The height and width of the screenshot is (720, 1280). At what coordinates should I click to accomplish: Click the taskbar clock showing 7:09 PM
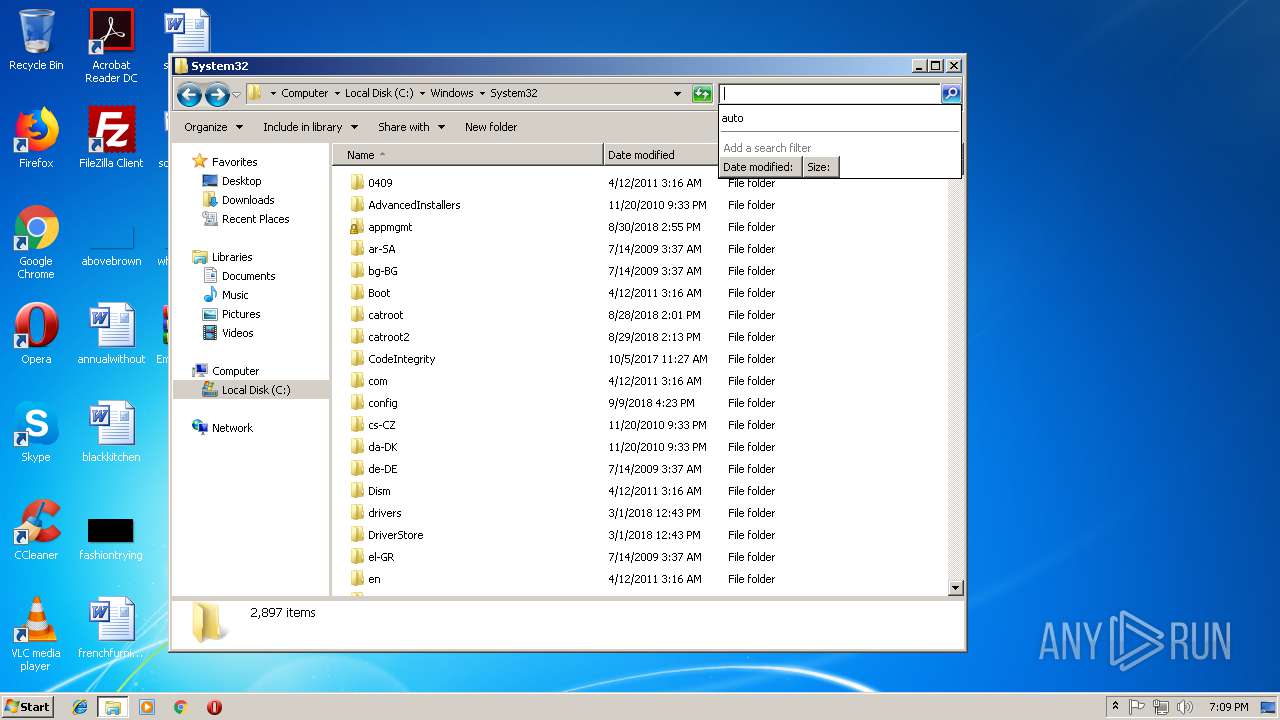click(x=1228, y=707)
